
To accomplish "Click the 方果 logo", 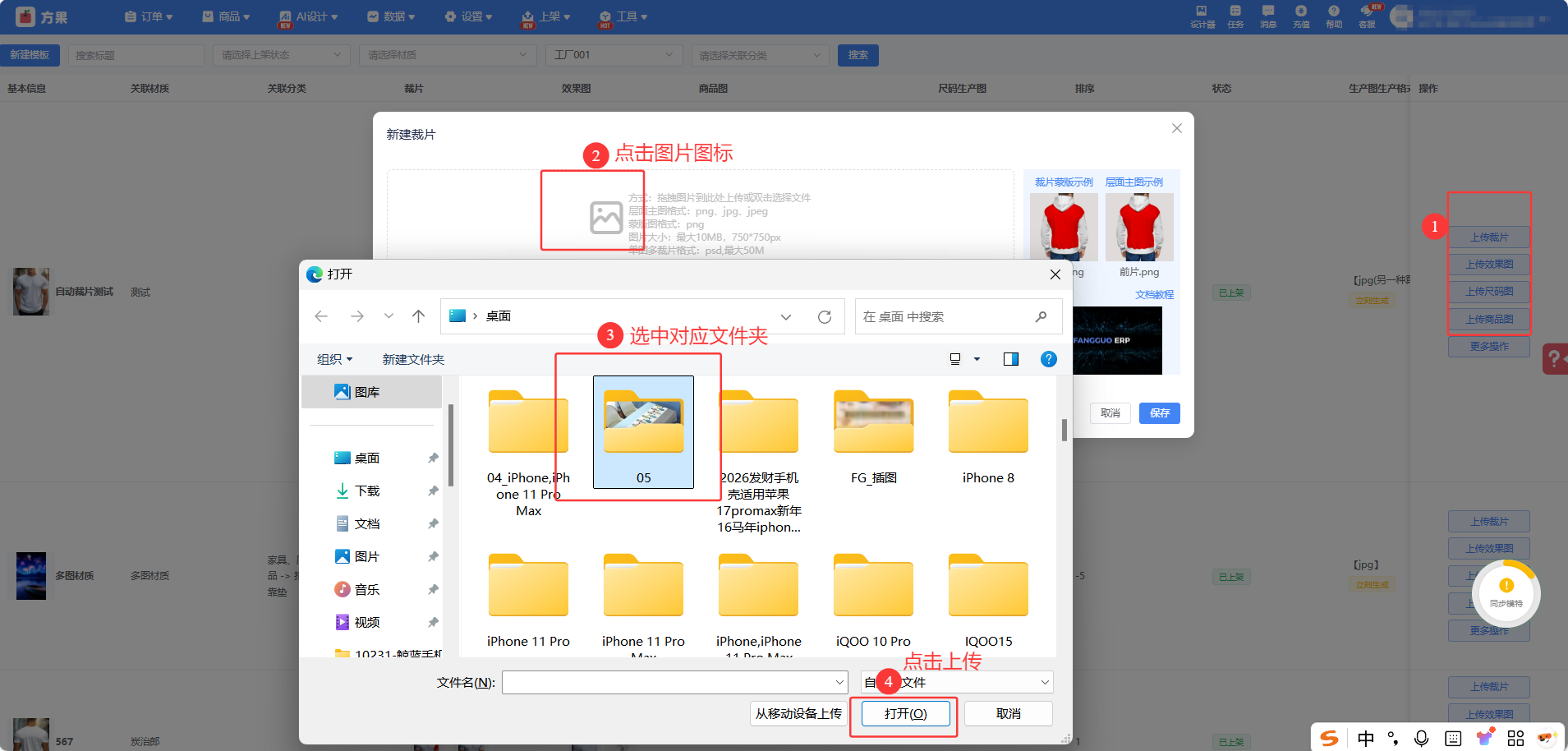I will 41,16.
